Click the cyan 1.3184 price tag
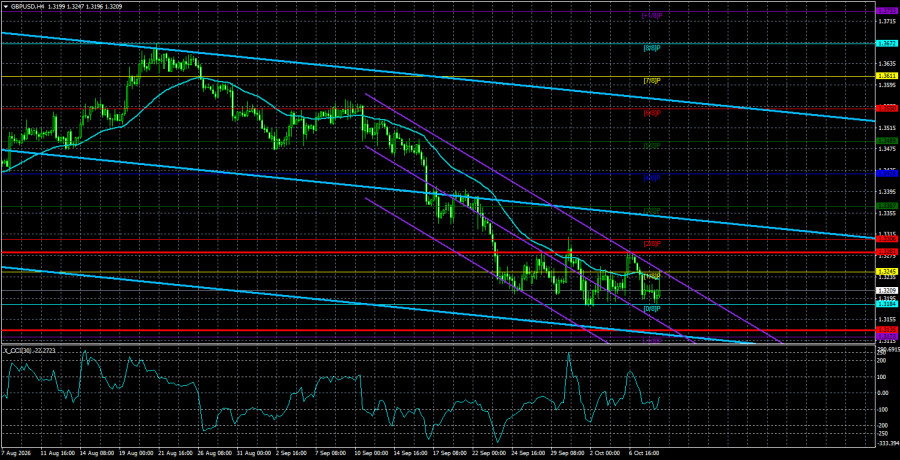The width and height of the screenshot is (900, 460). pyautogui.click(x=885, y=304)
